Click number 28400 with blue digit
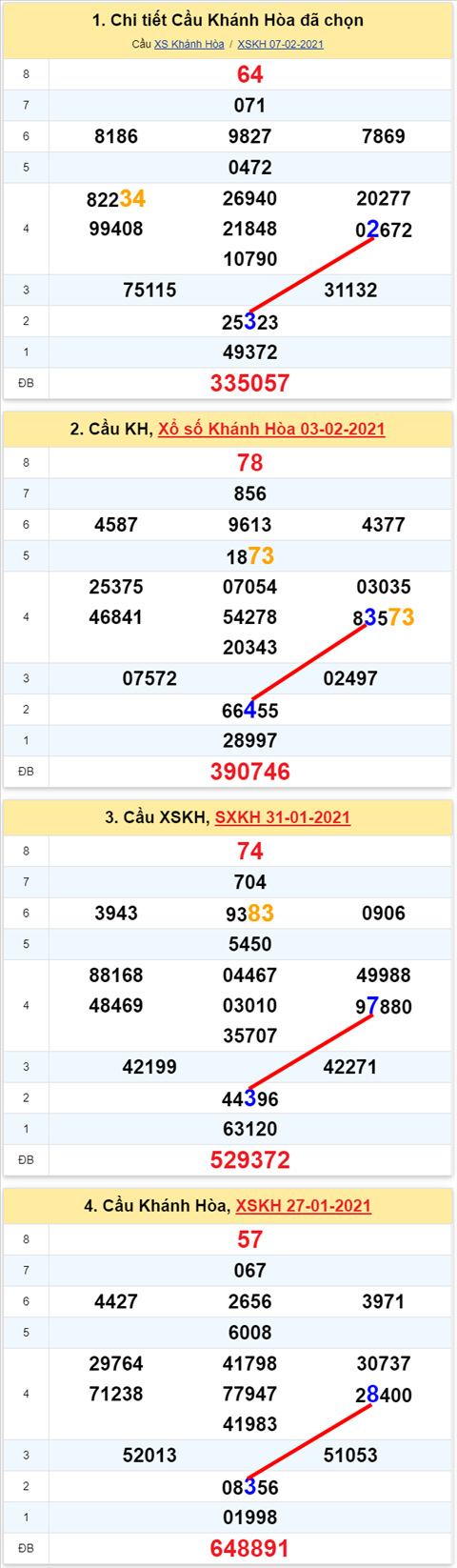The height and width of the screenshot is (1568, 457). tap(384, 1396)
